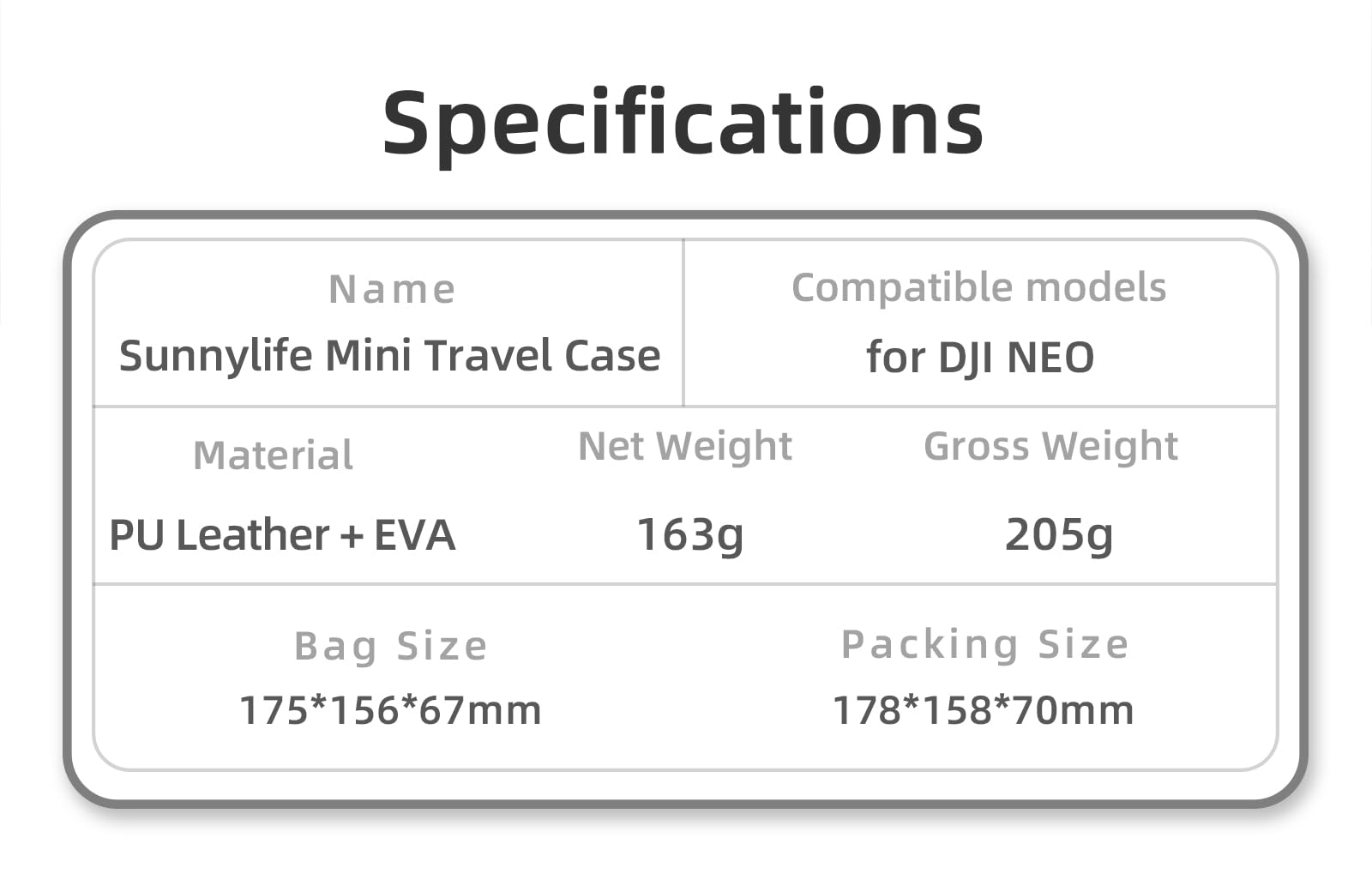Click the Gross Weight label
This screenshot has width=1372, height=886.
(1050, 446)
